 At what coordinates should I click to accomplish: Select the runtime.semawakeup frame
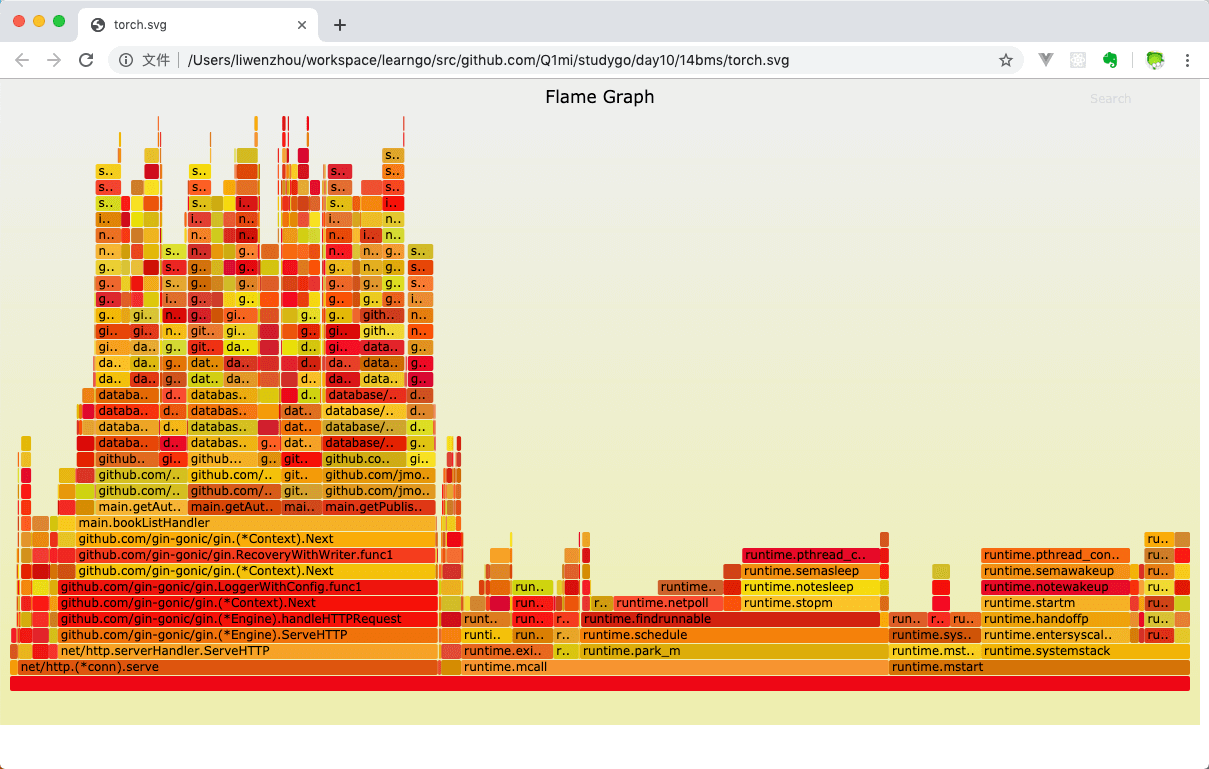[1055, 571]
